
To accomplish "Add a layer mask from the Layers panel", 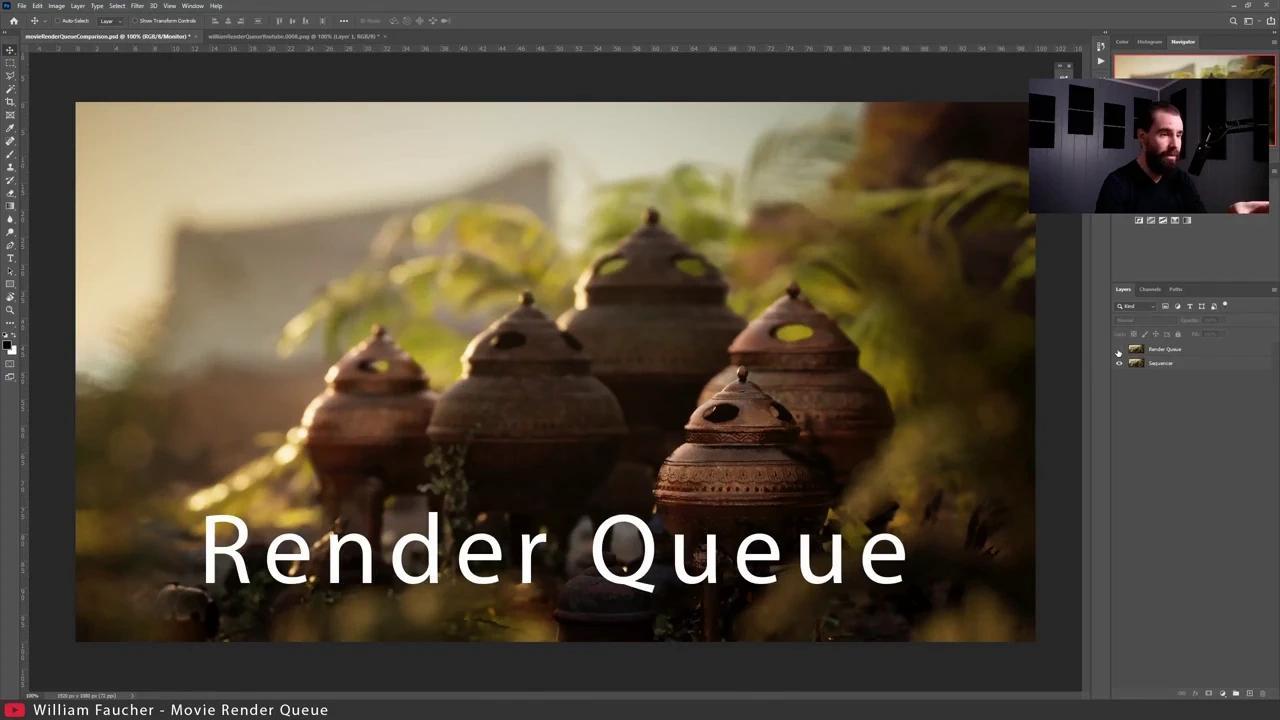I will (x=1208, y=693).
